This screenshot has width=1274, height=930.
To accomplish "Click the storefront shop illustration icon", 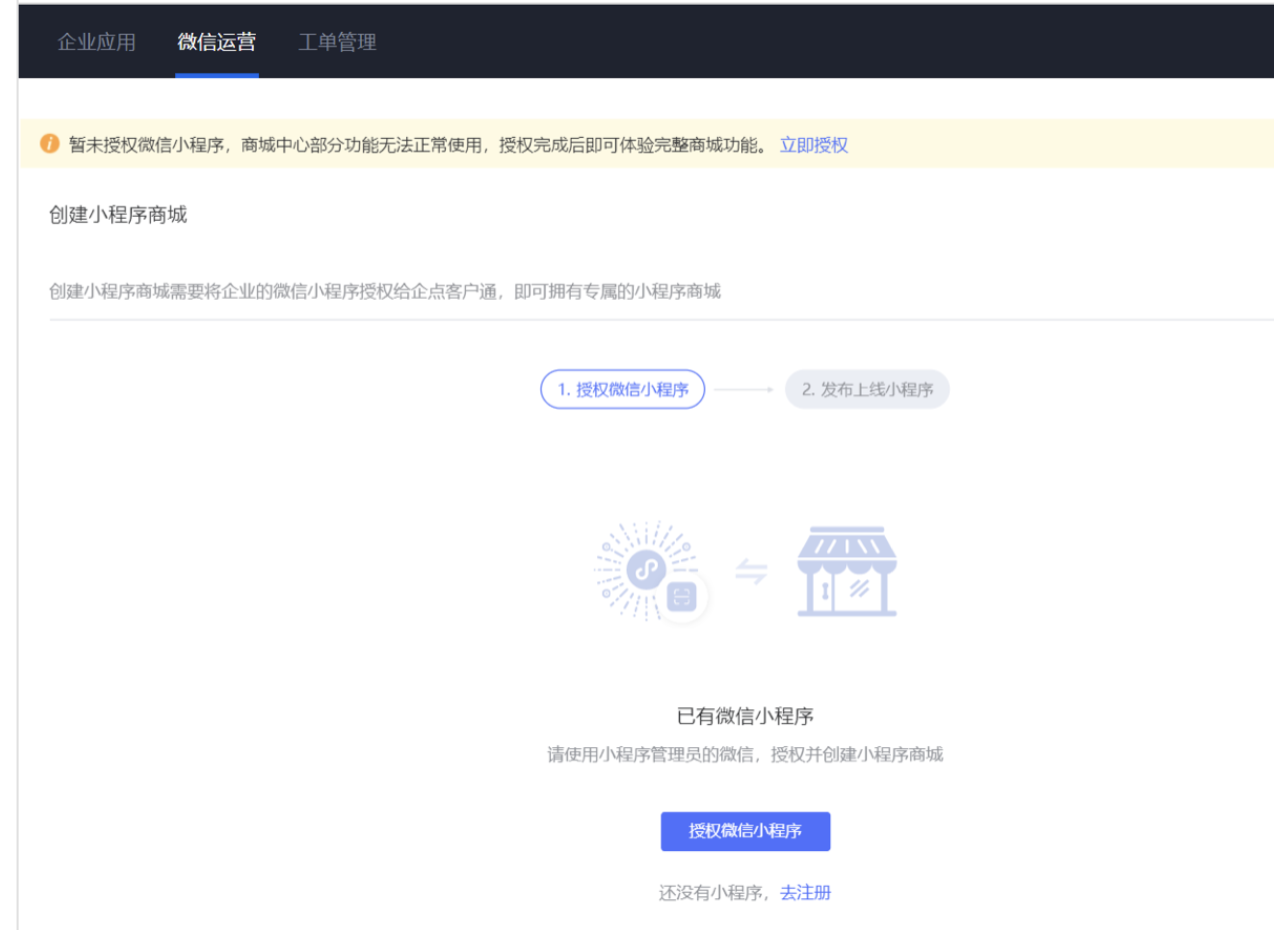I will coord(847,571).
